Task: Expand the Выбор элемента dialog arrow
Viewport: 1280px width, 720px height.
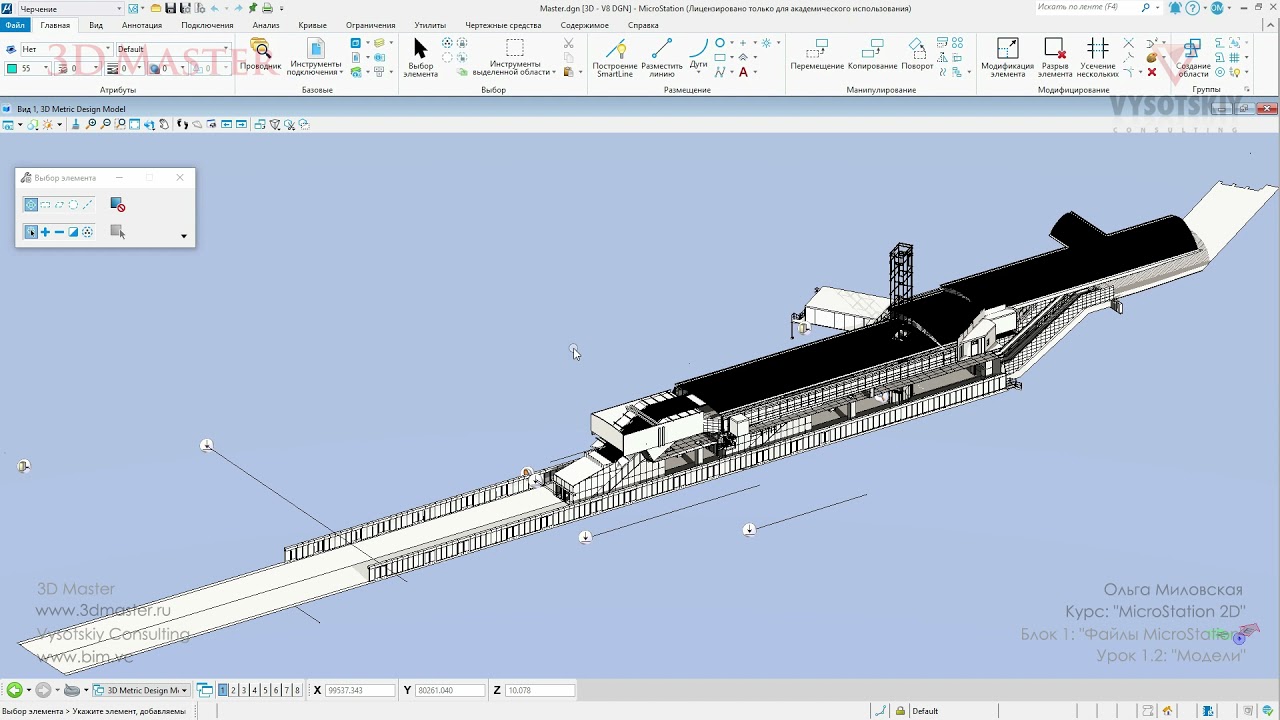Action: pyautogui.click(x=184, y=237)
